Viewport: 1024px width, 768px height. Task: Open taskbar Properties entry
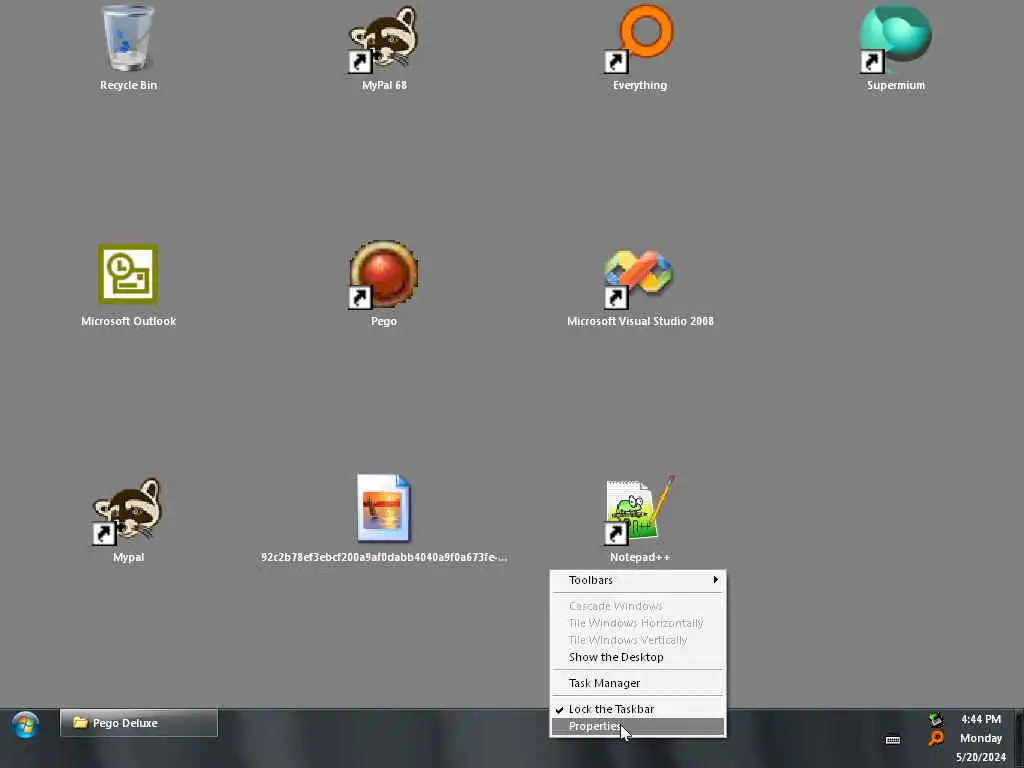pyautogui.click(x=638, y=726)
